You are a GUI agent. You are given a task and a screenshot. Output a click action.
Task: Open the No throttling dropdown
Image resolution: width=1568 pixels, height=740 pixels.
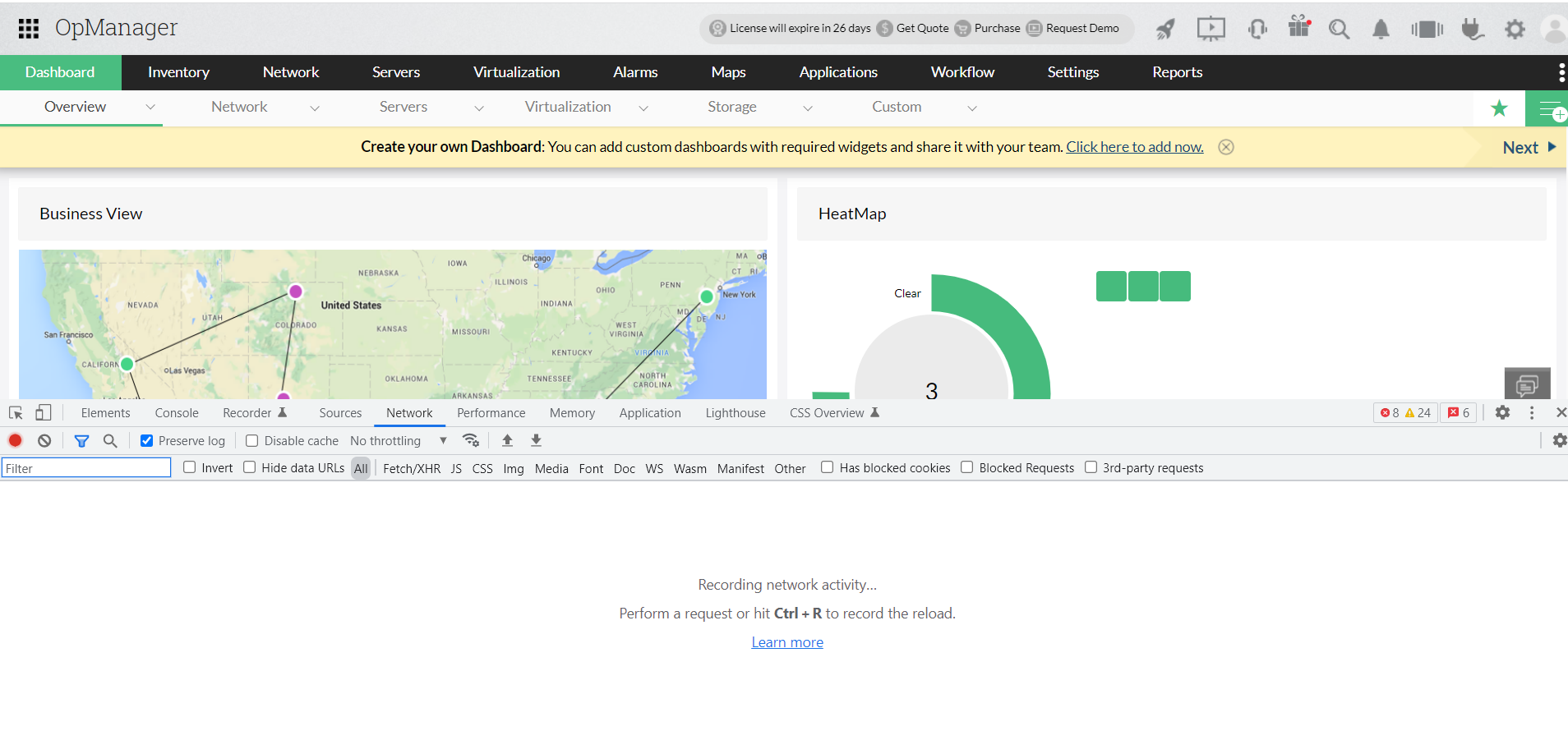click(x=398, y=441)
